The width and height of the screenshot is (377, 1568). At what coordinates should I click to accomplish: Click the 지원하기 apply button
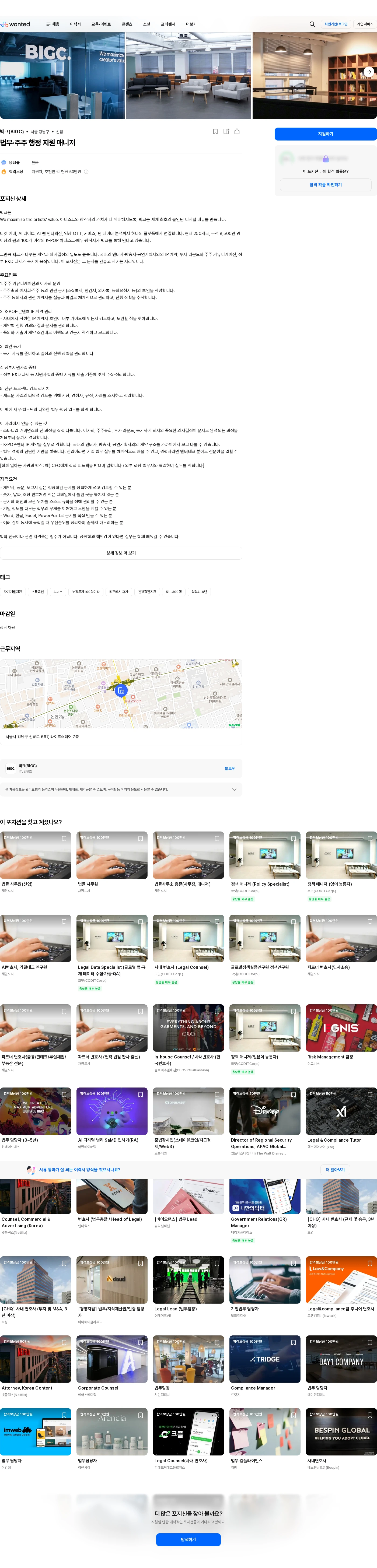325,134
